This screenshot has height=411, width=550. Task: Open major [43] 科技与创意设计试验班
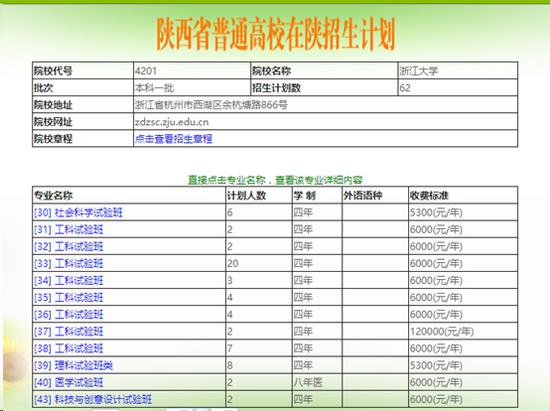click(x=93, y=399)
